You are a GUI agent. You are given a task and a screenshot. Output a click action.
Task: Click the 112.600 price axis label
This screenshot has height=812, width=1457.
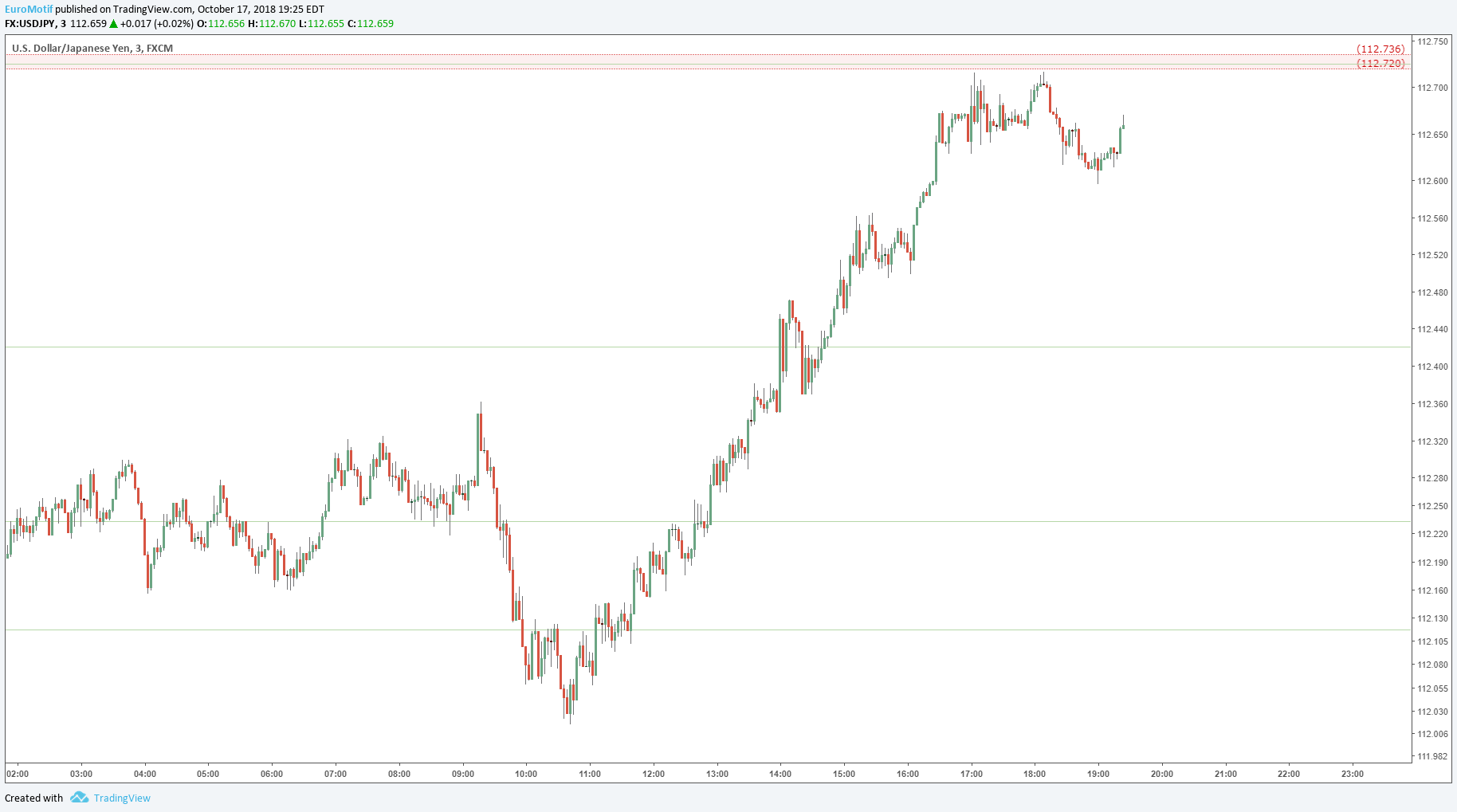click(1432, 181)
